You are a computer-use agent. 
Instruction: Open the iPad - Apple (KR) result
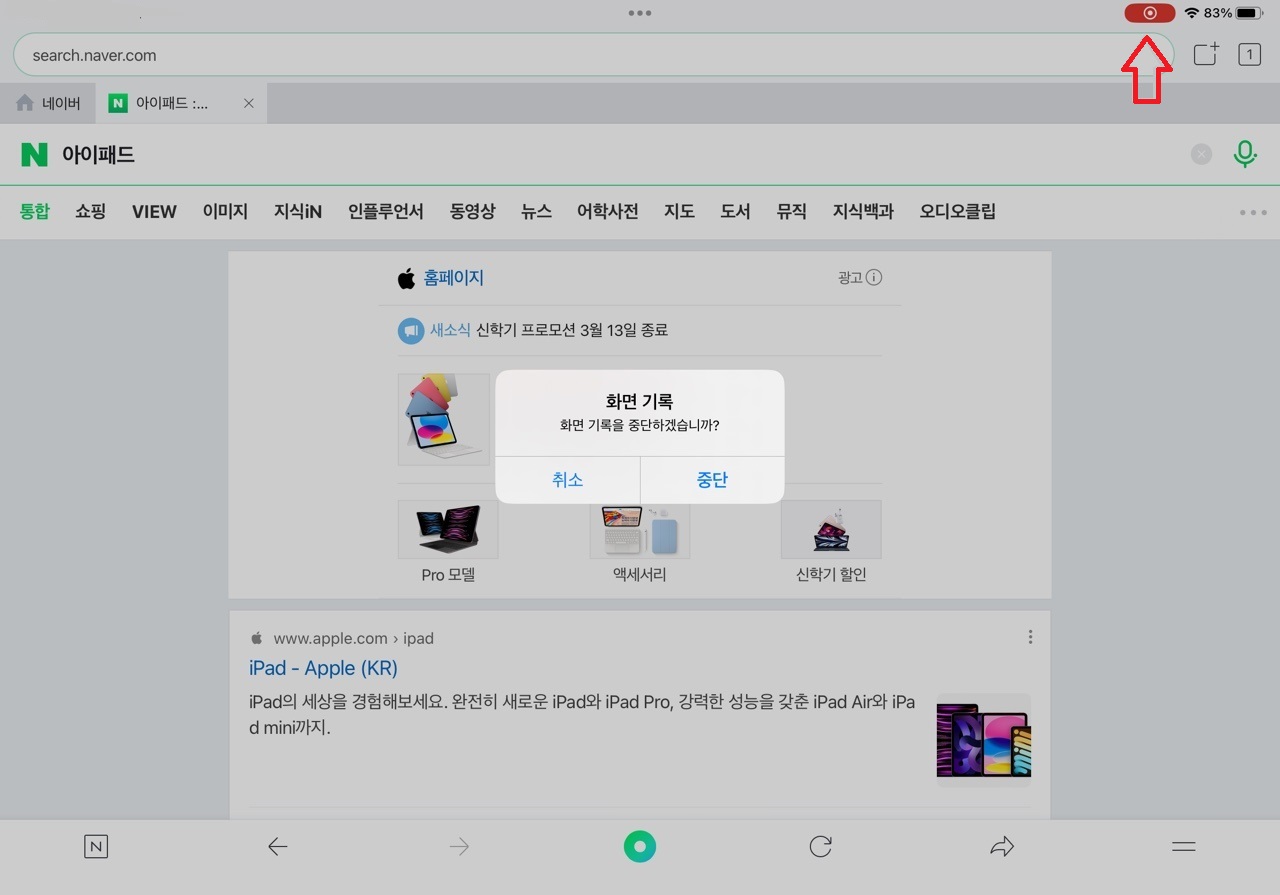click(x=323, y=668)
